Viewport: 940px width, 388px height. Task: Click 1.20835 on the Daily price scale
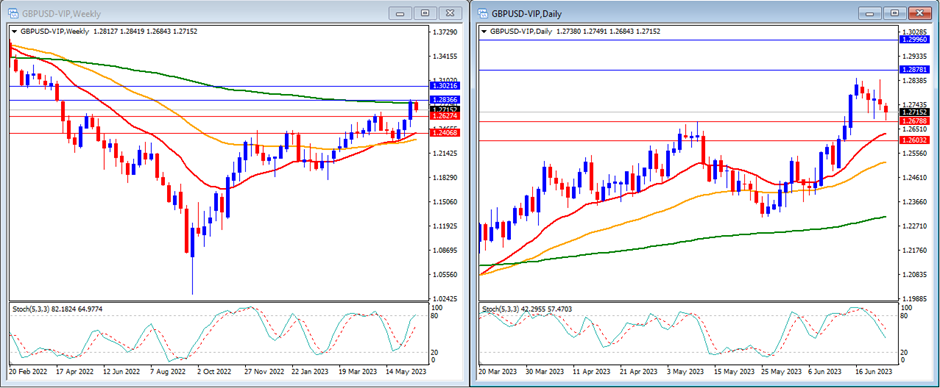tap(915, 275)
